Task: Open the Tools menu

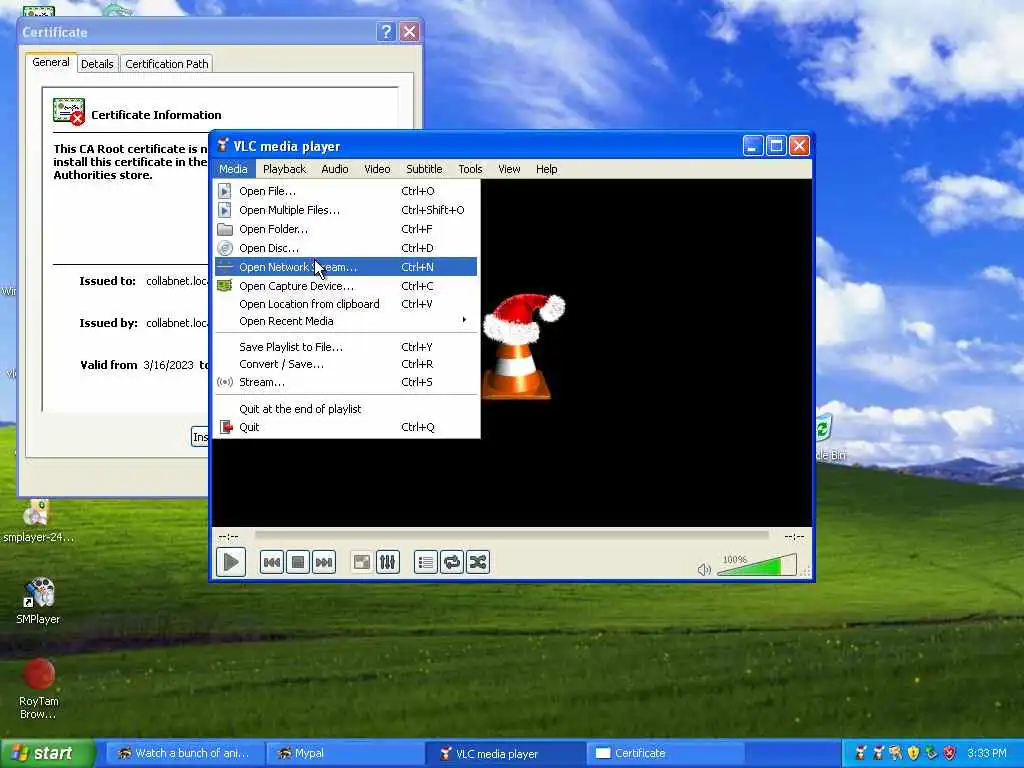Action: coord(470,169)
